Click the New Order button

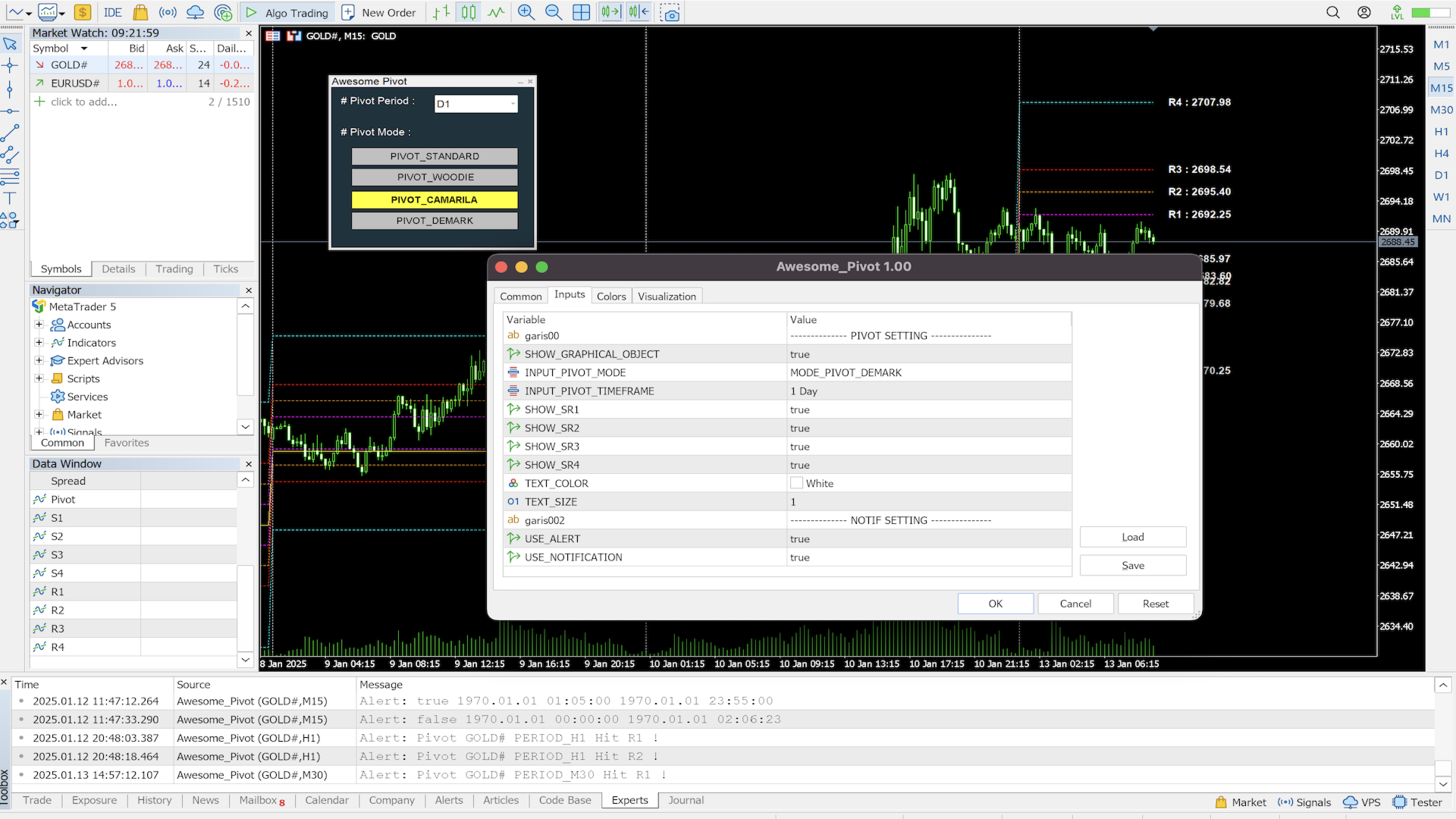379,12
